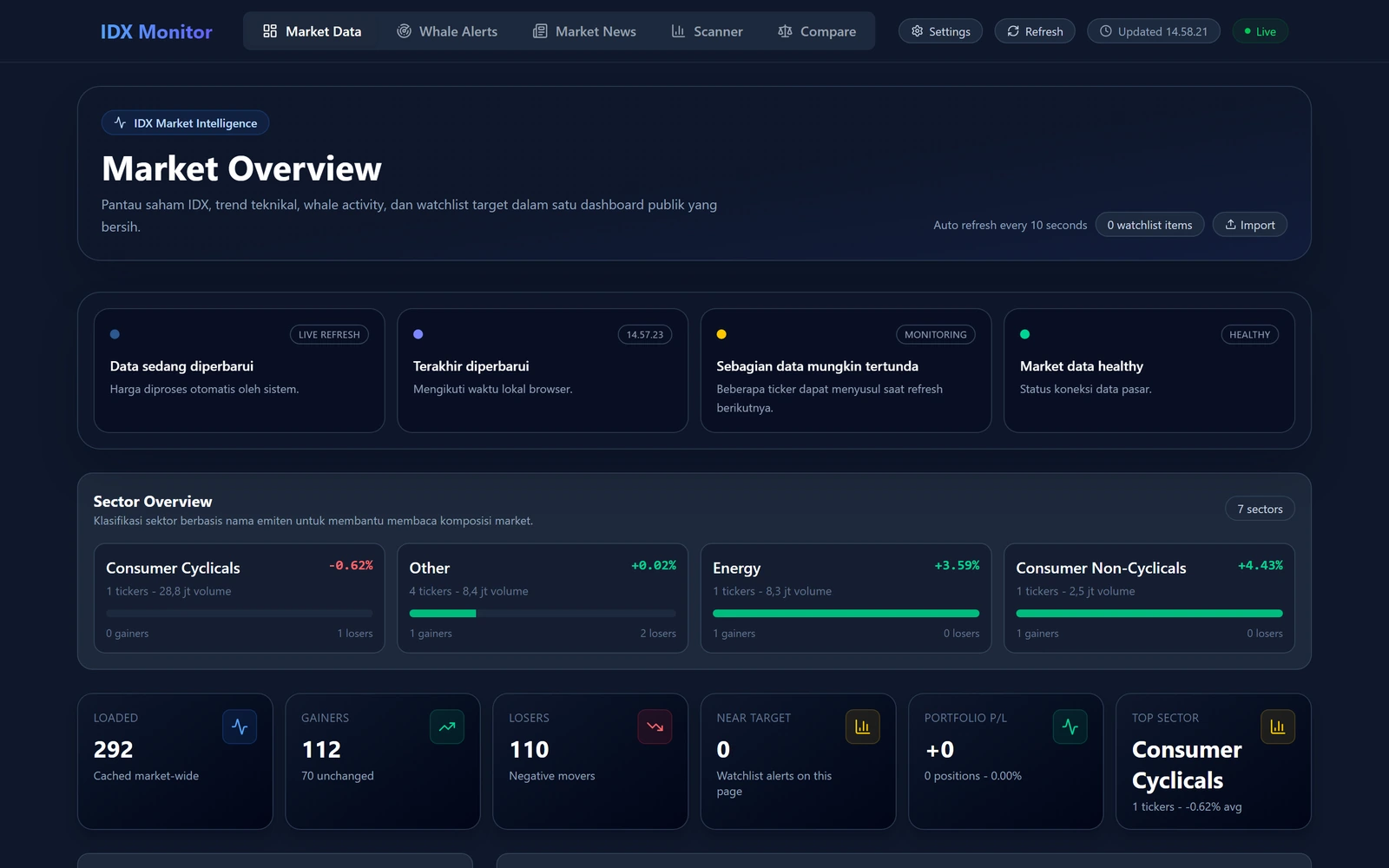Click the grid icon beside Market Data
The height and width of the screenshot is (868, 1389).
click(x=270, y=31)
